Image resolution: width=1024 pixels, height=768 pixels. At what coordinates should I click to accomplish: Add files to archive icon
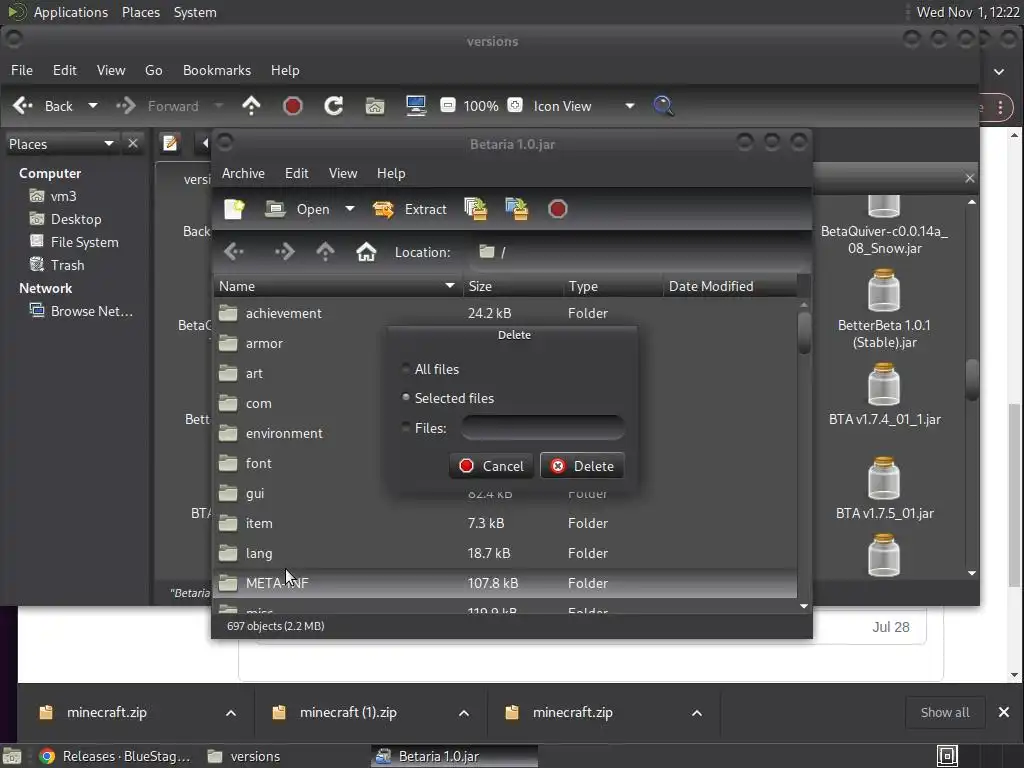pos(475,209)
